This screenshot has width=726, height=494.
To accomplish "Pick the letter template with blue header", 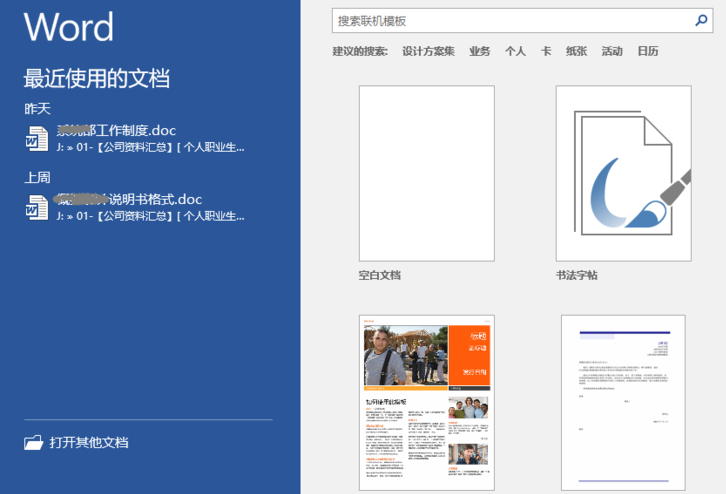I will [x=623, y=402].
